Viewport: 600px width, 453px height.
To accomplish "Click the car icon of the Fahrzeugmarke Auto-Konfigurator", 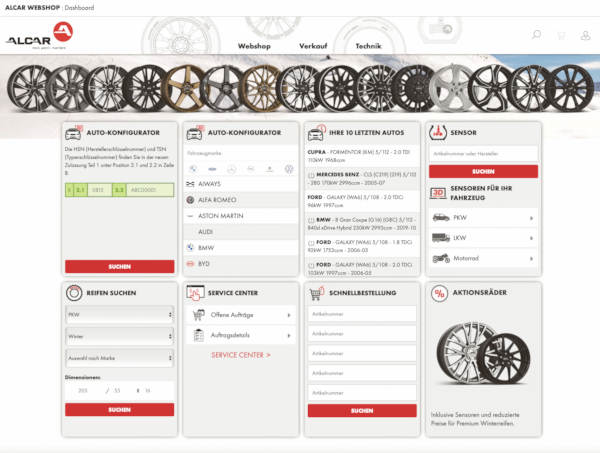I will (x=195, y=133).
